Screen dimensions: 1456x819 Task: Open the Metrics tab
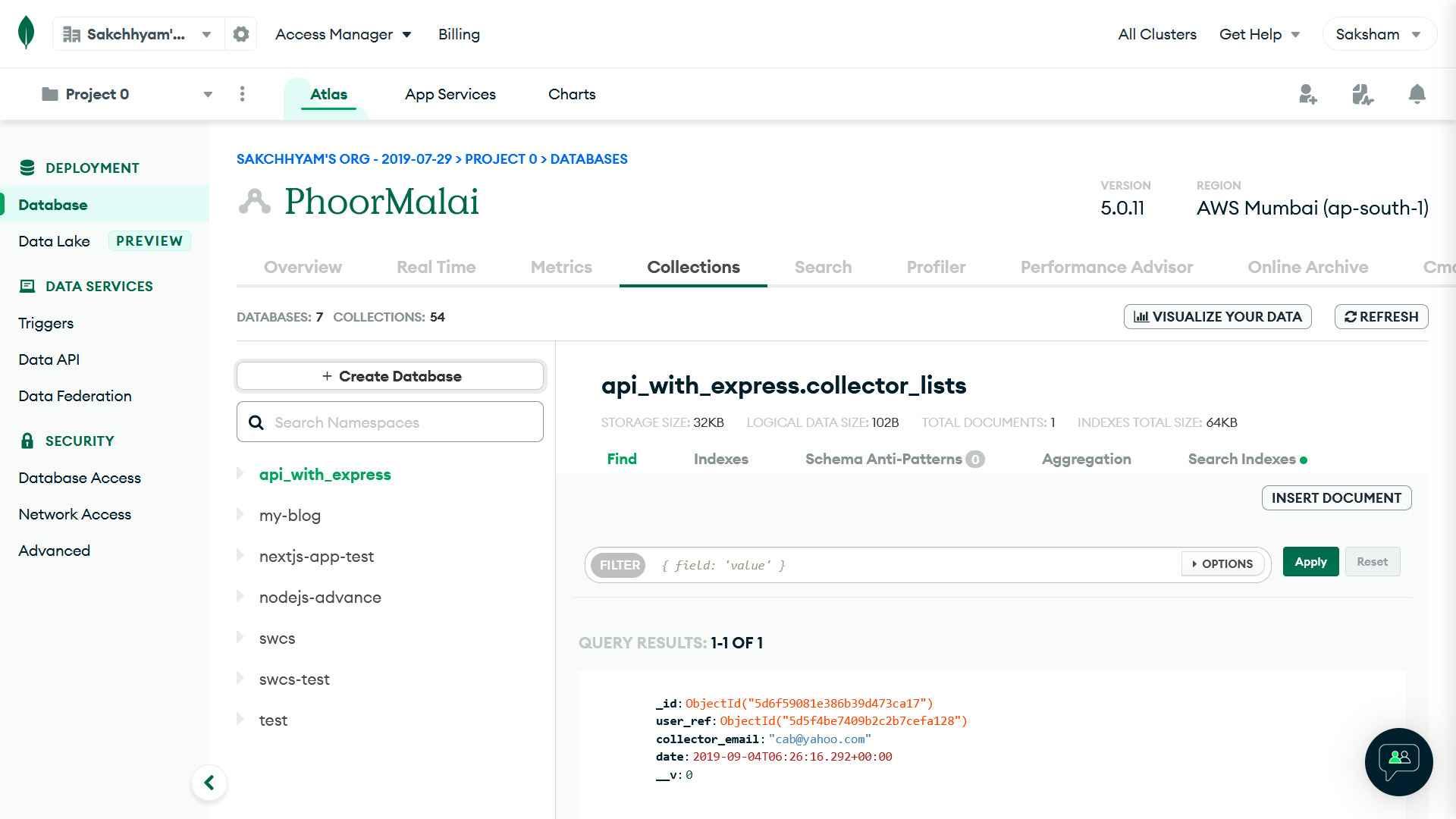(x=561, y=267)
